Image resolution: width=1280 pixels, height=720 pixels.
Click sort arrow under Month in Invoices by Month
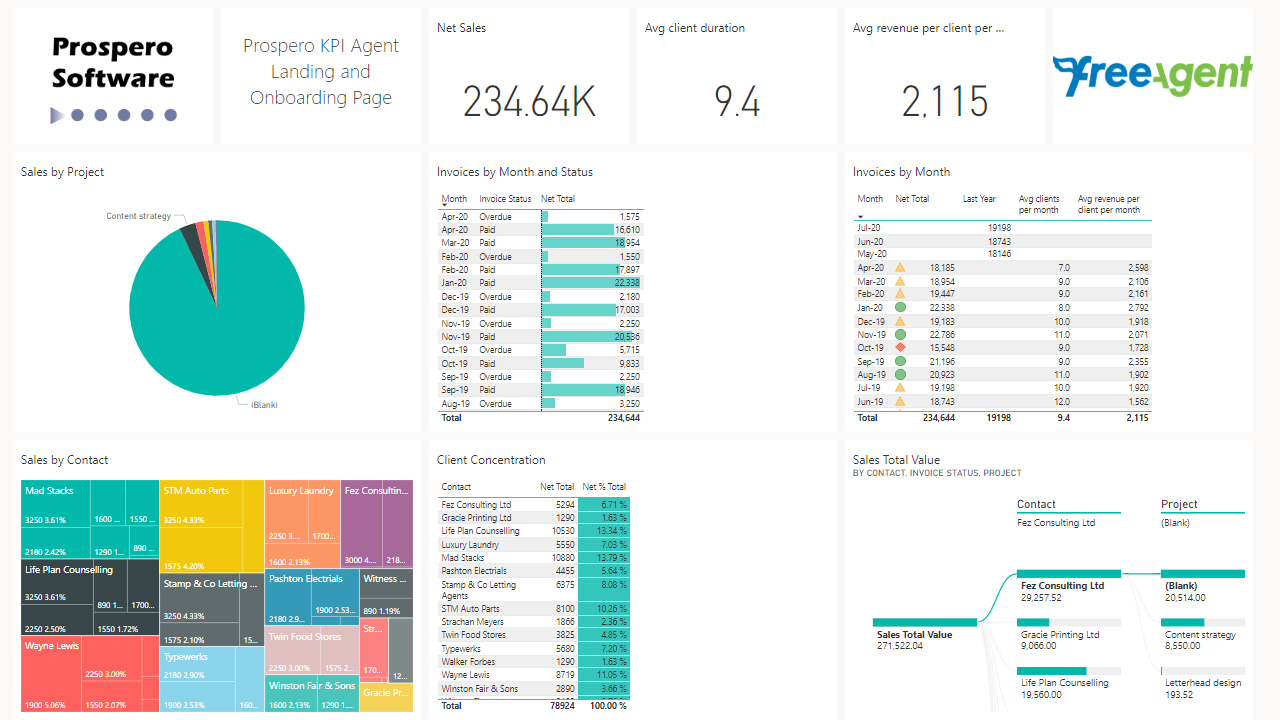(x=861, y=216)
